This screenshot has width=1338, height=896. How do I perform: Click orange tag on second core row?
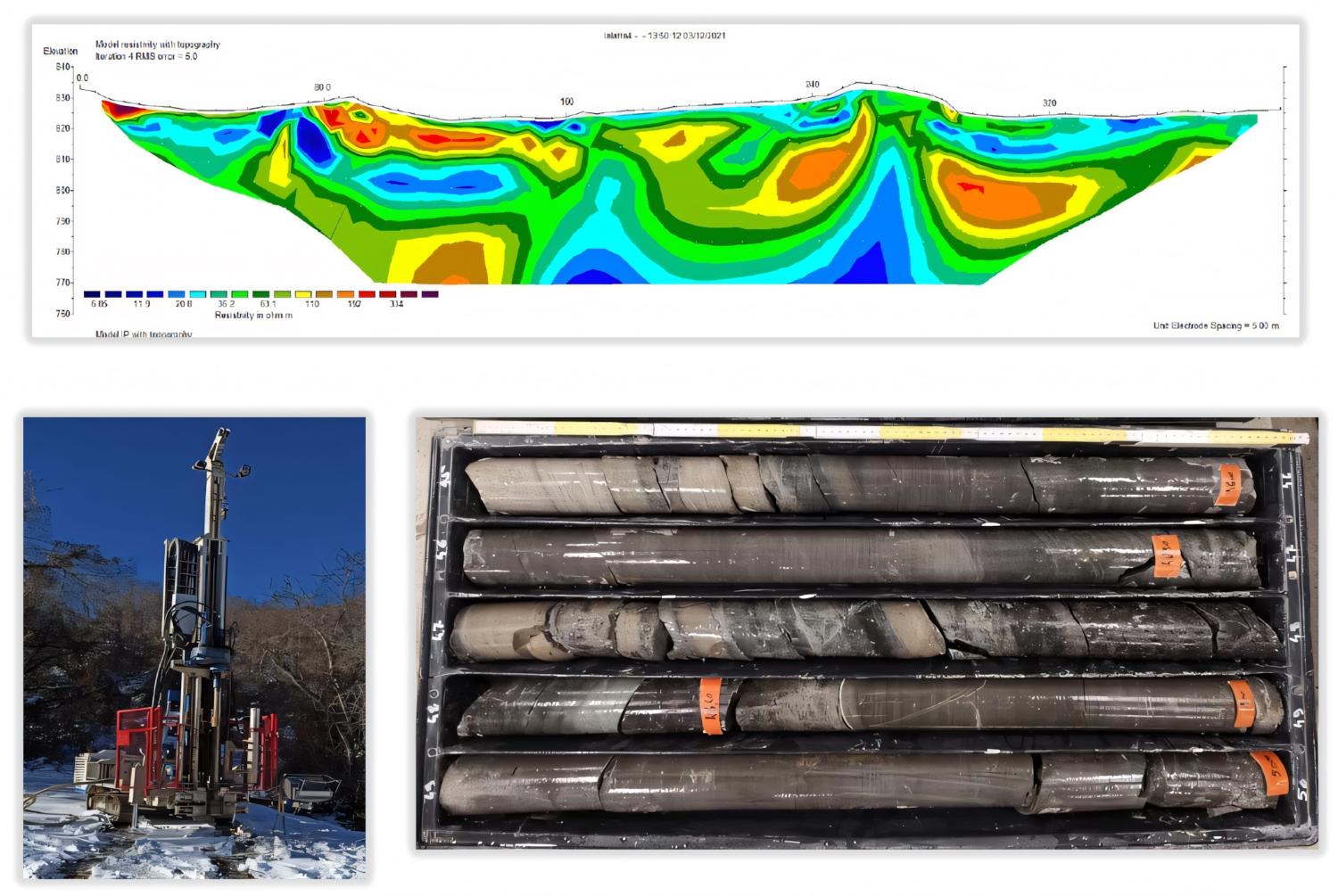tap(1167, 555)
